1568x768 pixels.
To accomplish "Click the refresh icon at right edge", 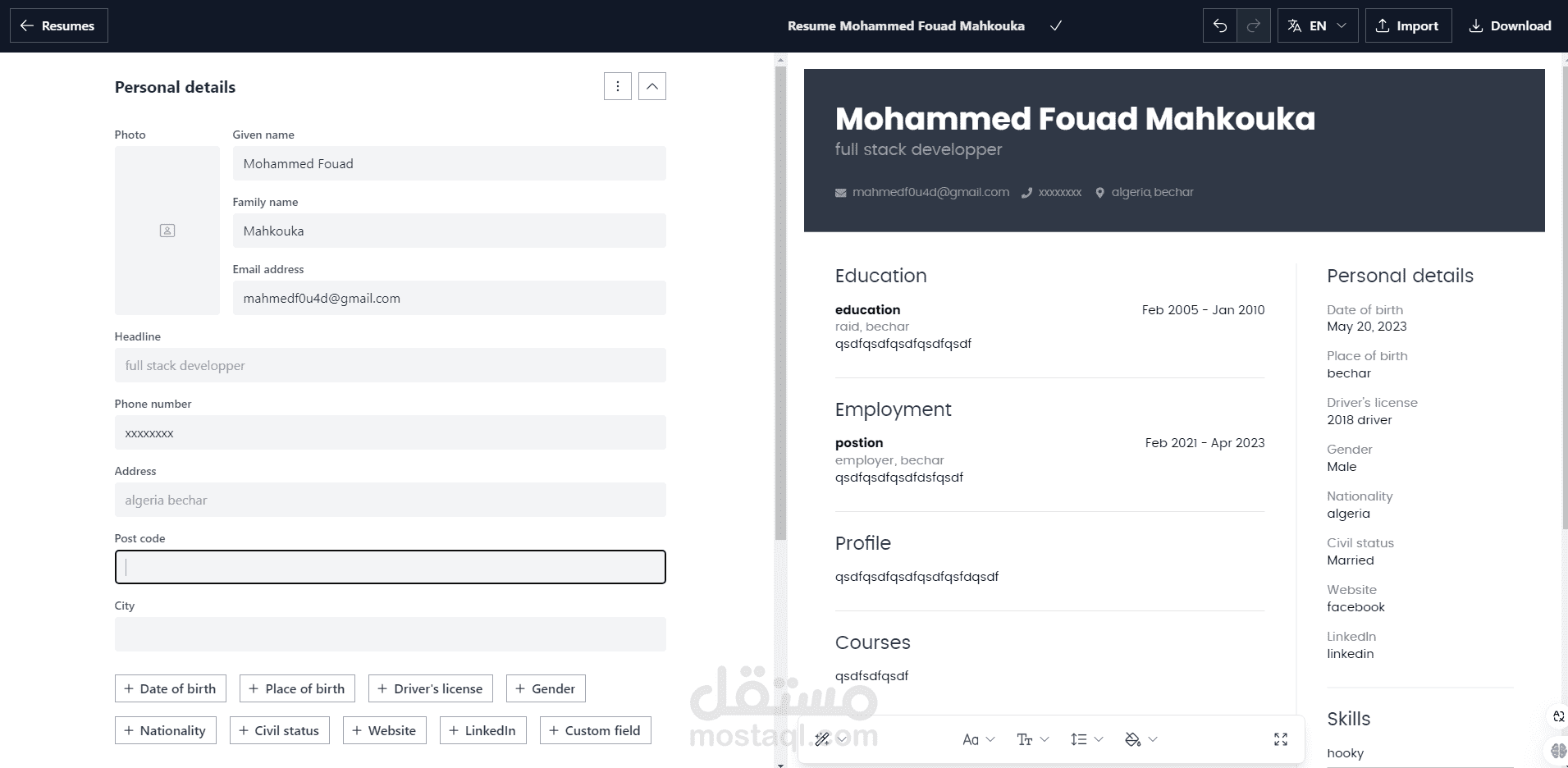I will pos(1558,716).
